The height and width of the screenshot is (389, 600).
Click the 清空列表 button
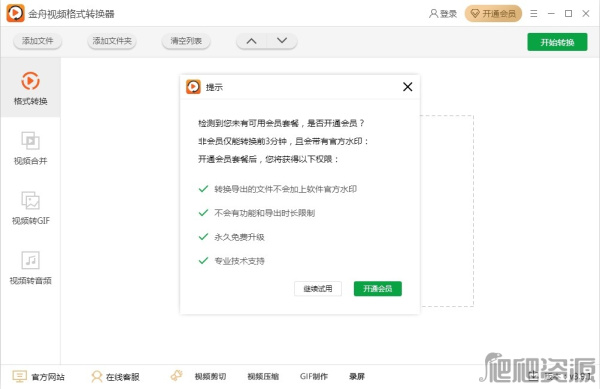(186, 41)
